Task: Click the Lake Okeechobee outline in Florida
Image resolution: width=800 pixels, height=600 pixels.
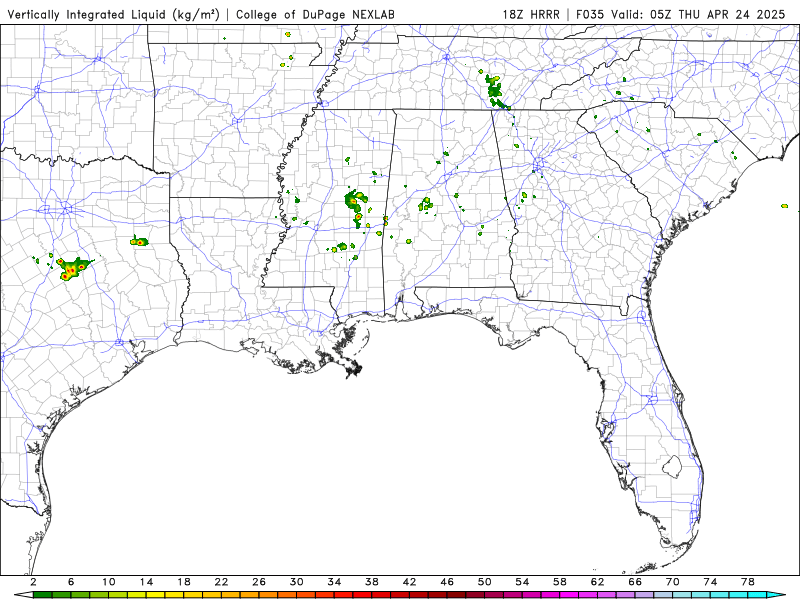Action: (x=672, y=467)
